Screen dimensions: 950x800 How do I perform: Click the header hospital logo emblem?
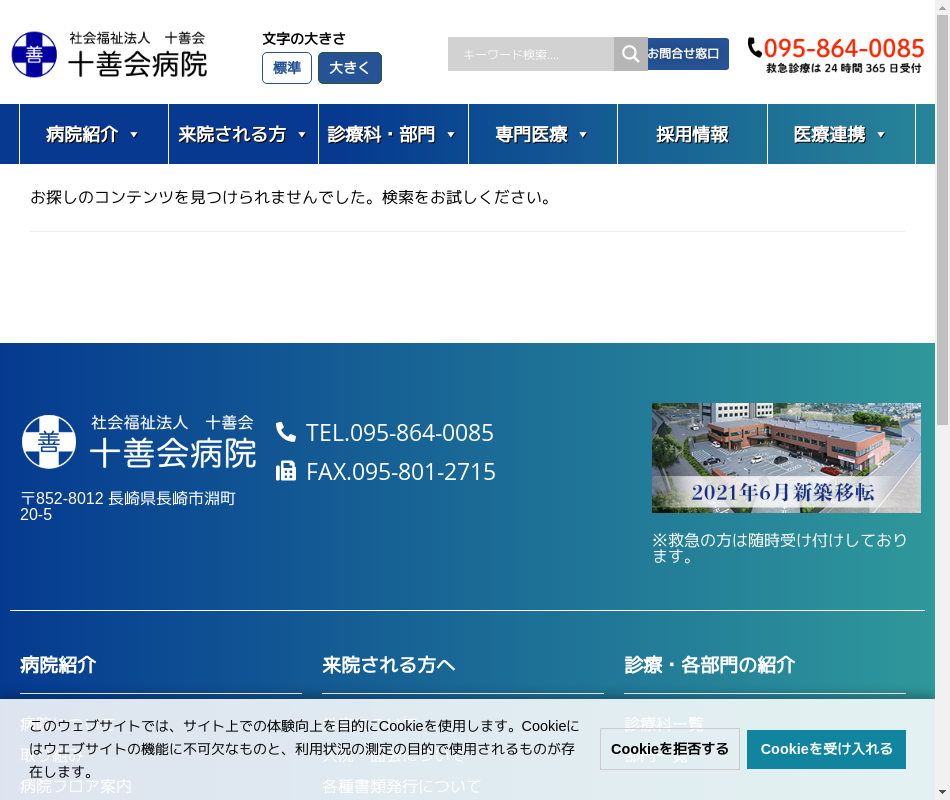[34, 54]
